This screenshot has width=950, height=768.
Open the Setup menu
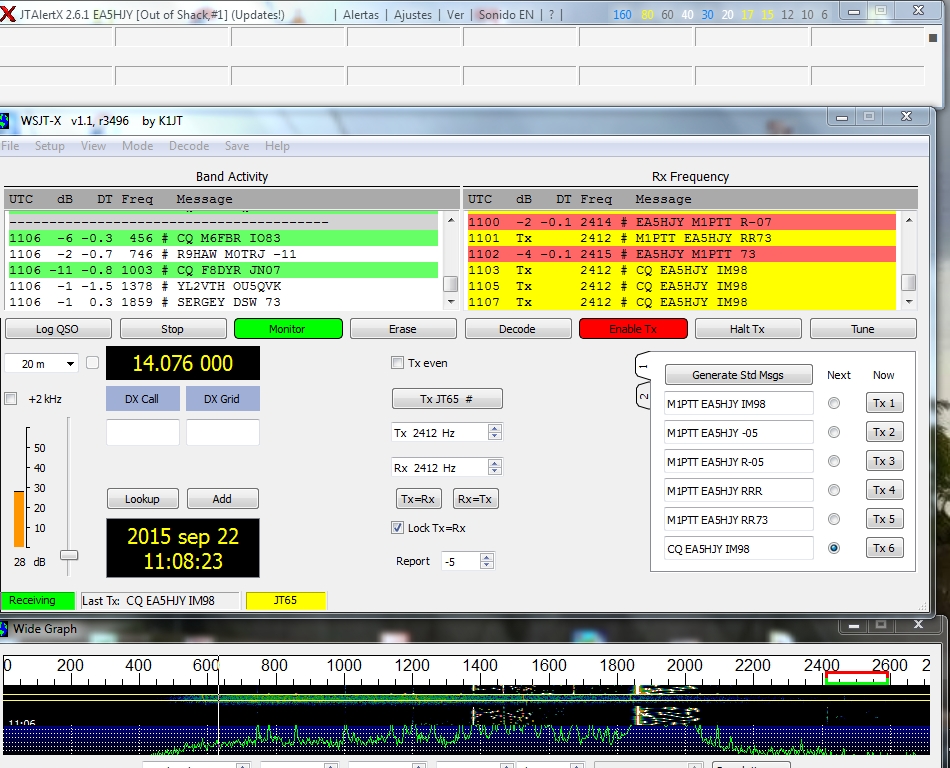tap(50, 146)
